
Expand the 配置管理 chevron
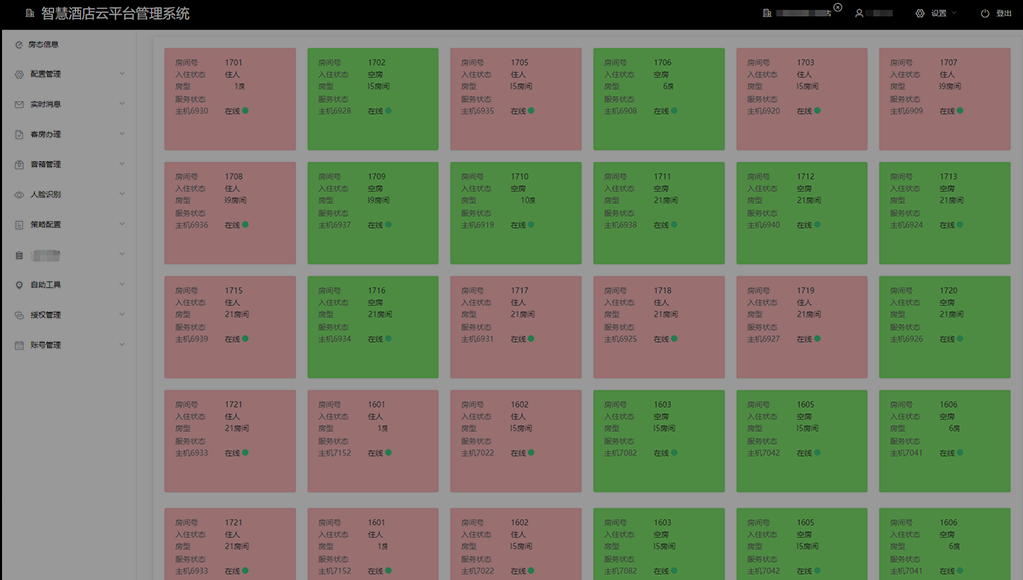[x=122, y=74]
